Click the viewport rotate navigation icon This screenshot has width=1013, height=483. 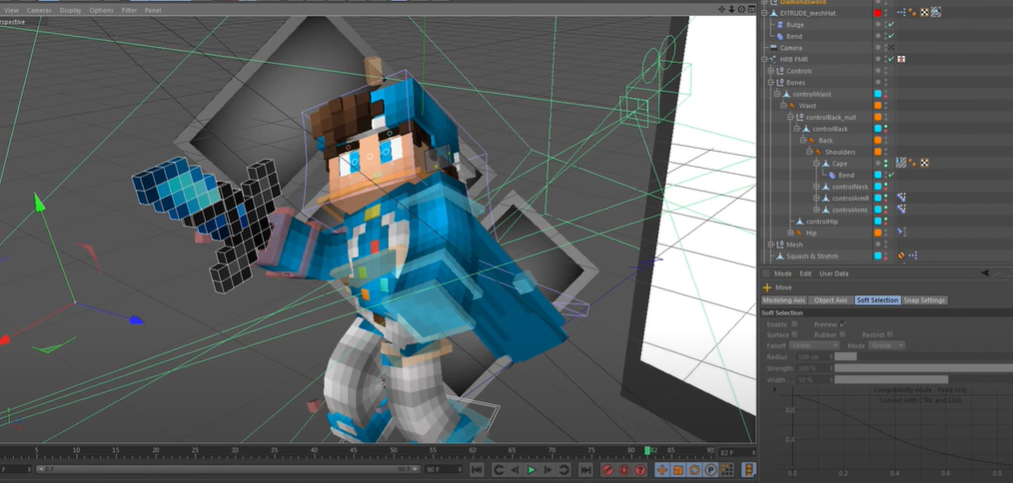[741, 10]
